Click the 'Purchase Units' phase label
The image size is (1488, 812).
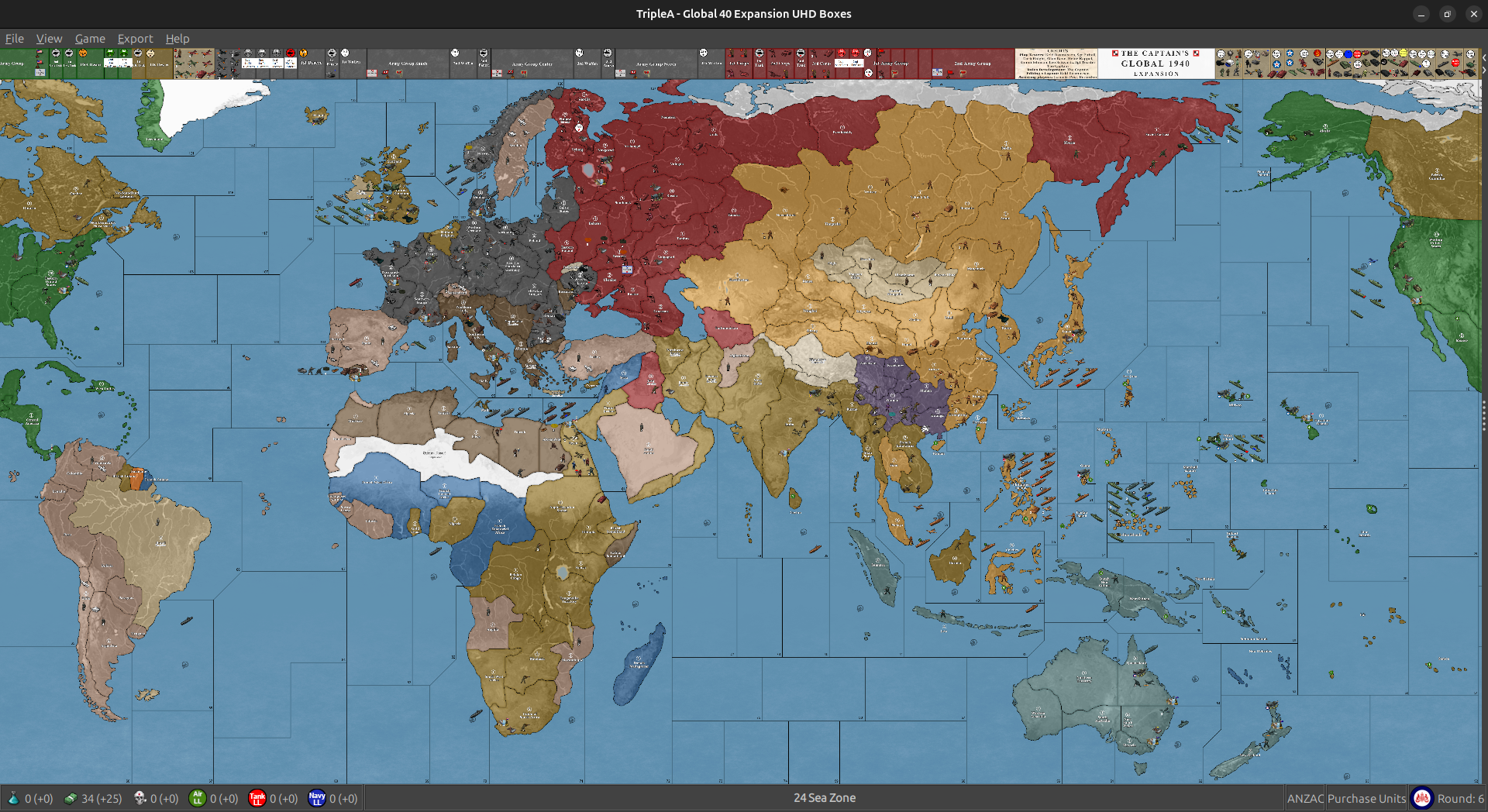tap(1367, 799)
